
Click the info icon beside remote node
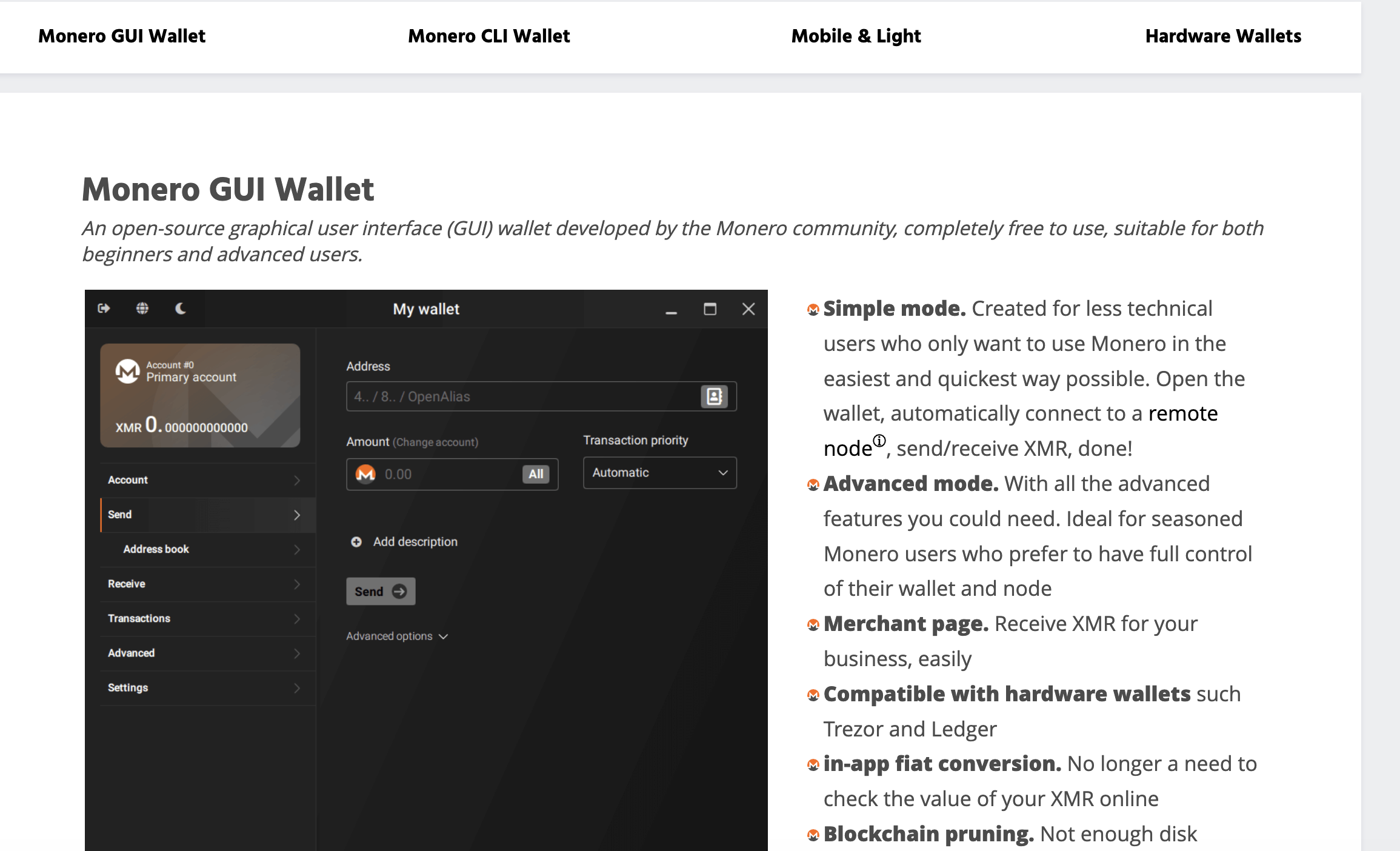pyautogui.click(x=879, y=440)
